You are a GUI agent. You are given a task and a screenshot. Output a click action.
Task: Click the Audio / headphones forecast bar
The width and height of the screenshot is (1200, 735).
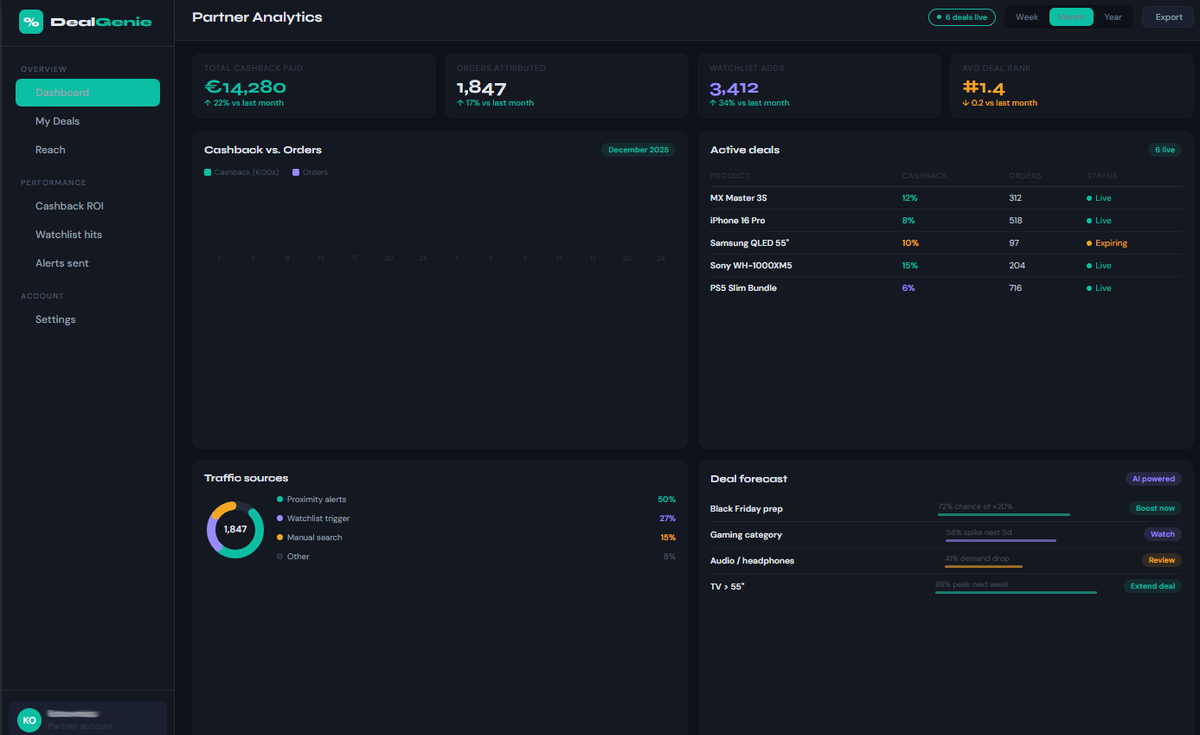coord(983,567)
